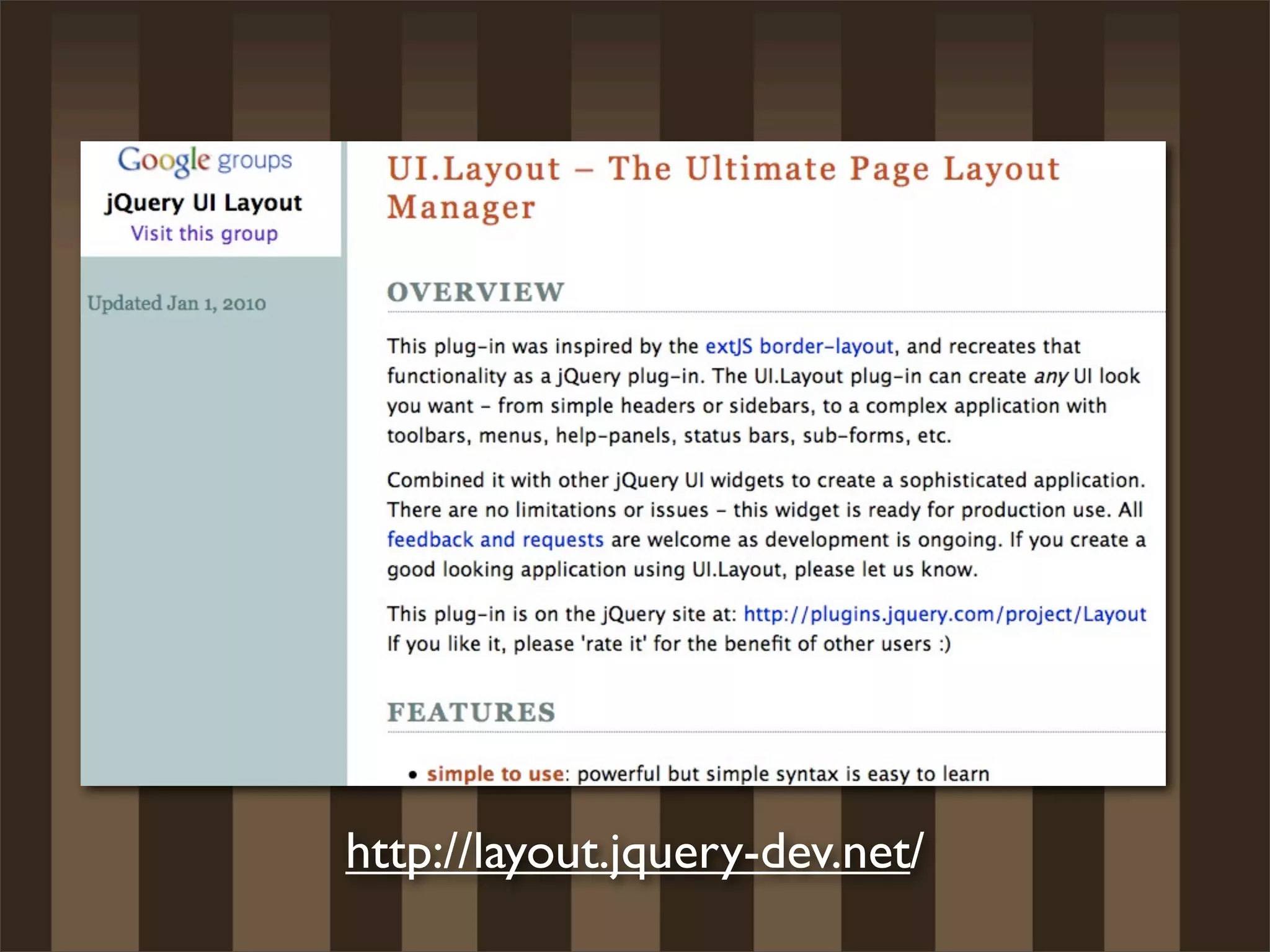
Task: Click the 'Updated Jan 1, 2010' text
Action: click(x=177, y=304)
